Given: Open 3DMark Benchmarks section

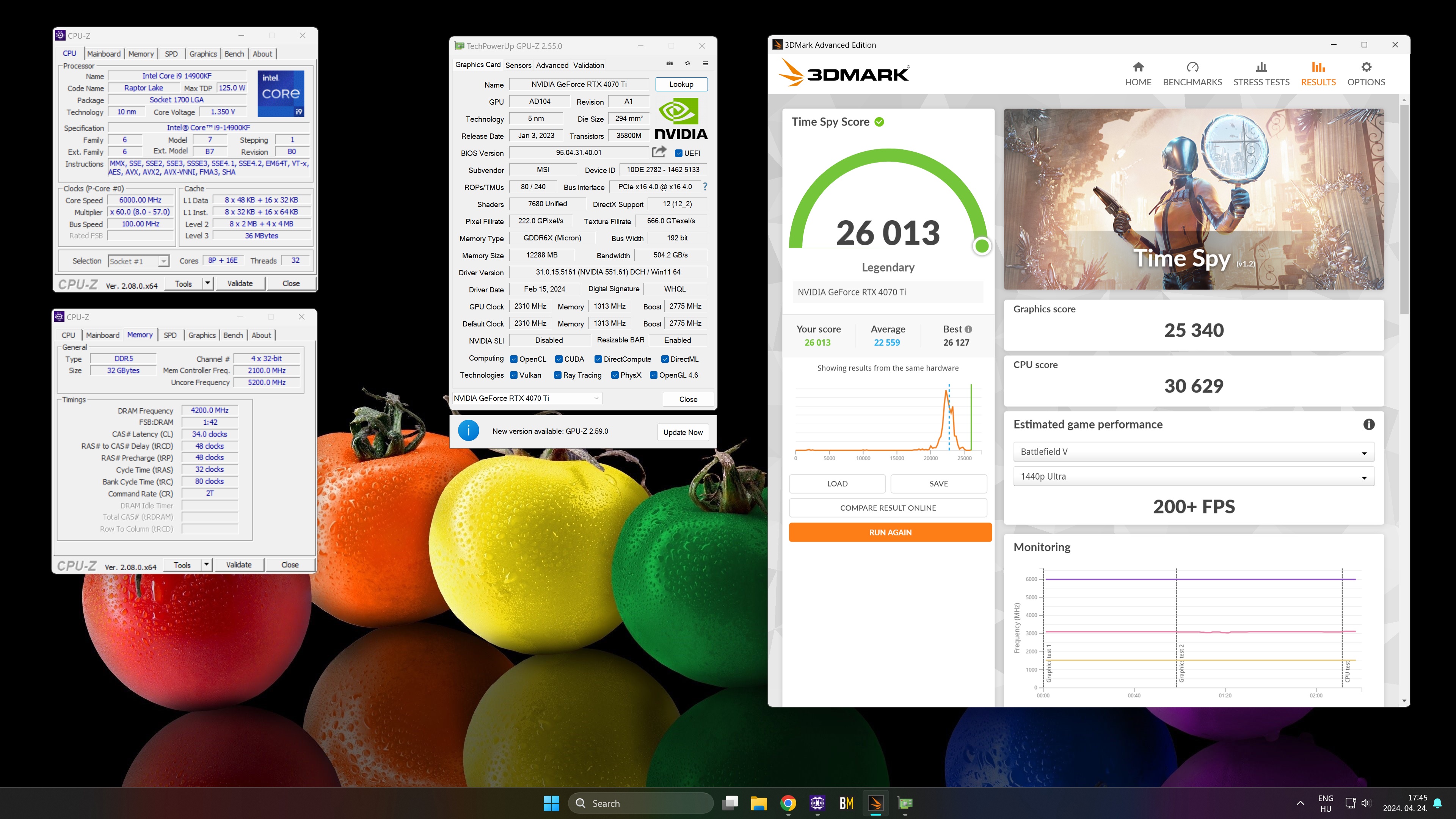Looking at the screenshot, I should point(1192,74).
